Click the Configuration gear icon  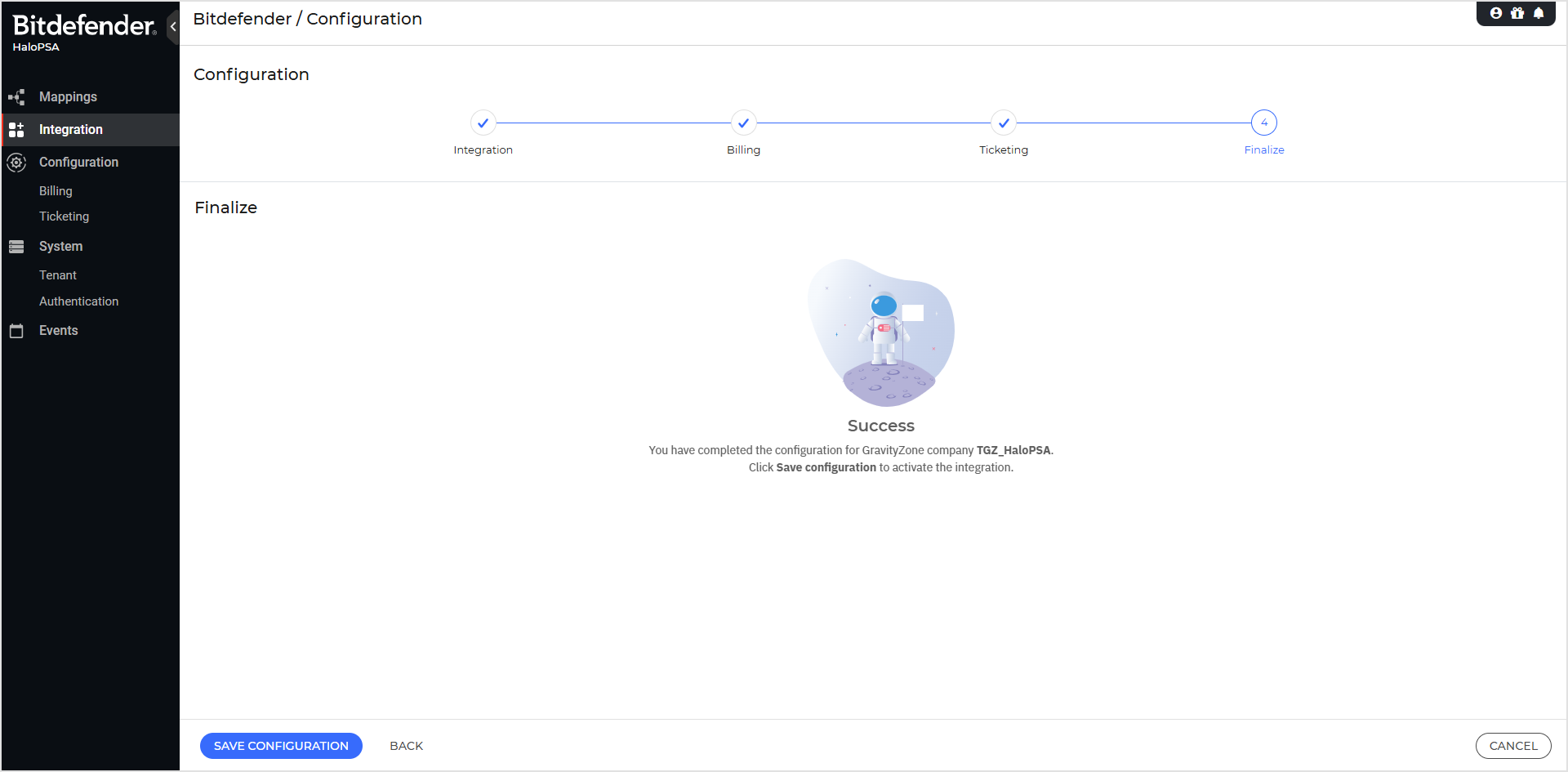16,163
